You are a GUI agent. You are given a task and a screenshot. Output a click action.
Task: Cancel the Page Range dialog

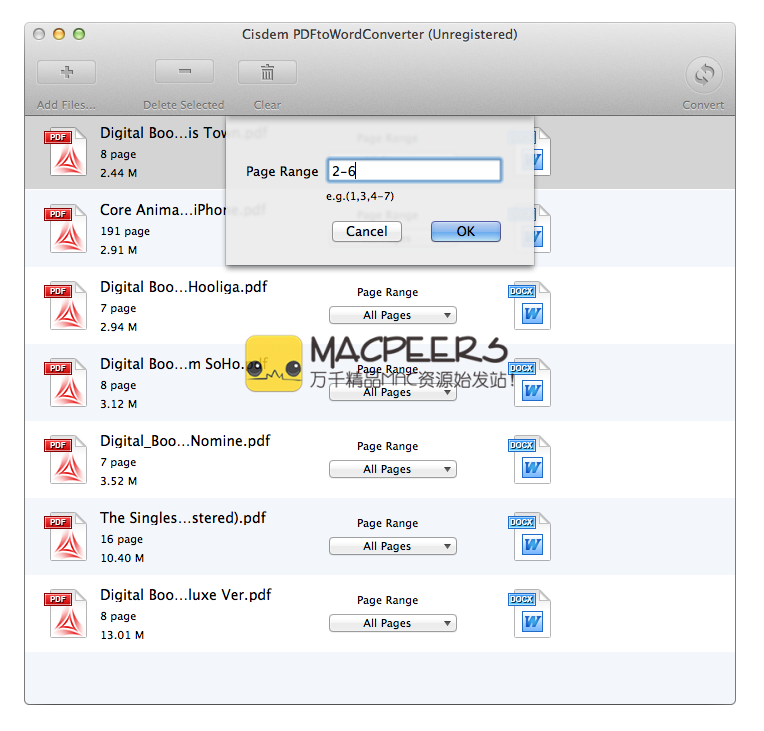point(366,231)
